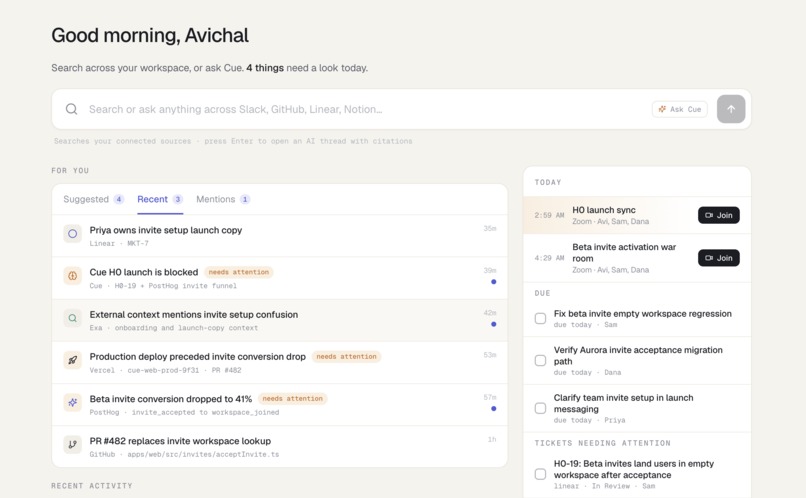Click the Cue alert icon for HO launch blocked
The image size is (806, 498).
(72, 276)
